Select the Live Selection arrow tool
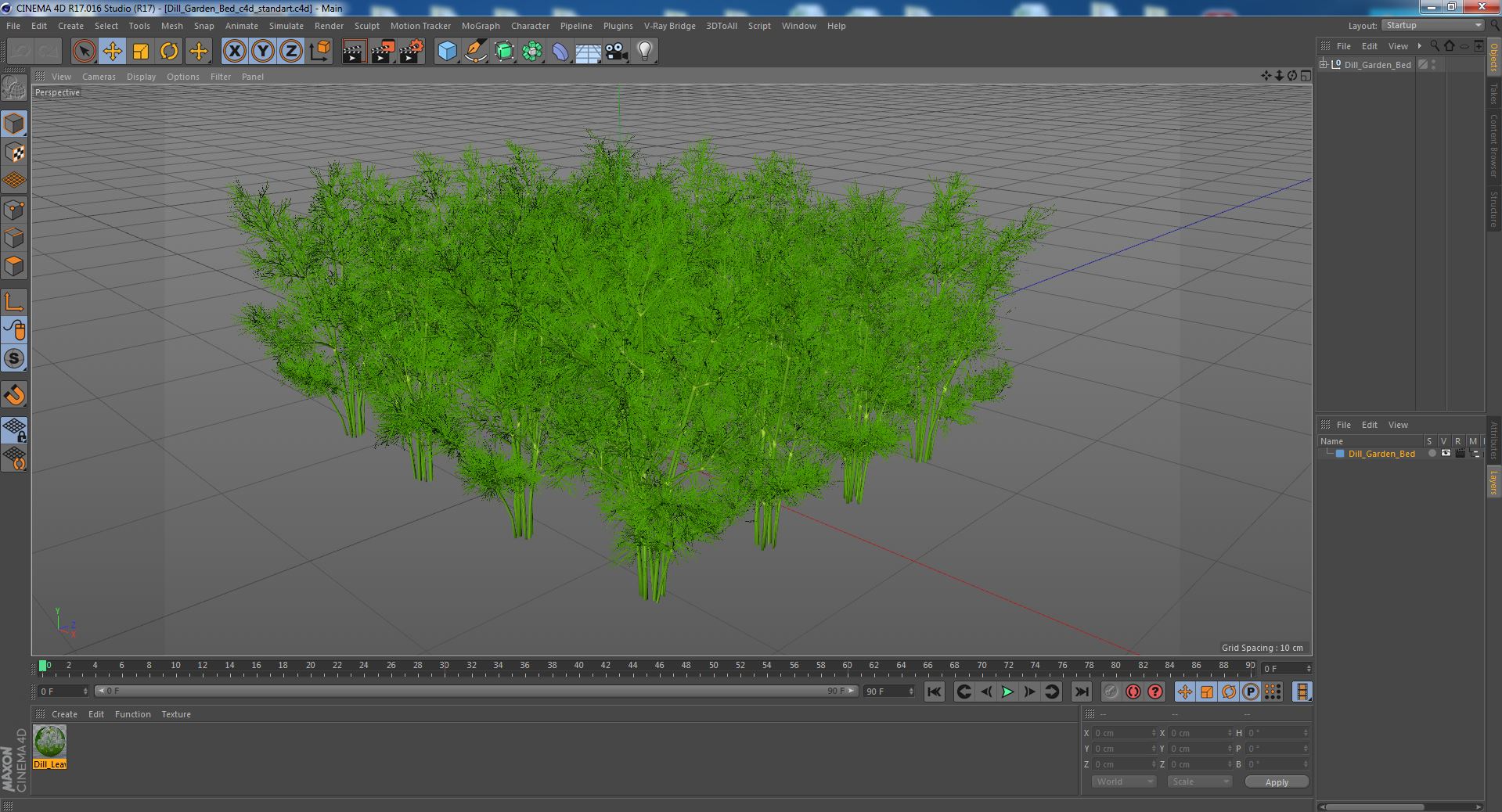Viewport: 1502px width, 812px height. [84, 52]
